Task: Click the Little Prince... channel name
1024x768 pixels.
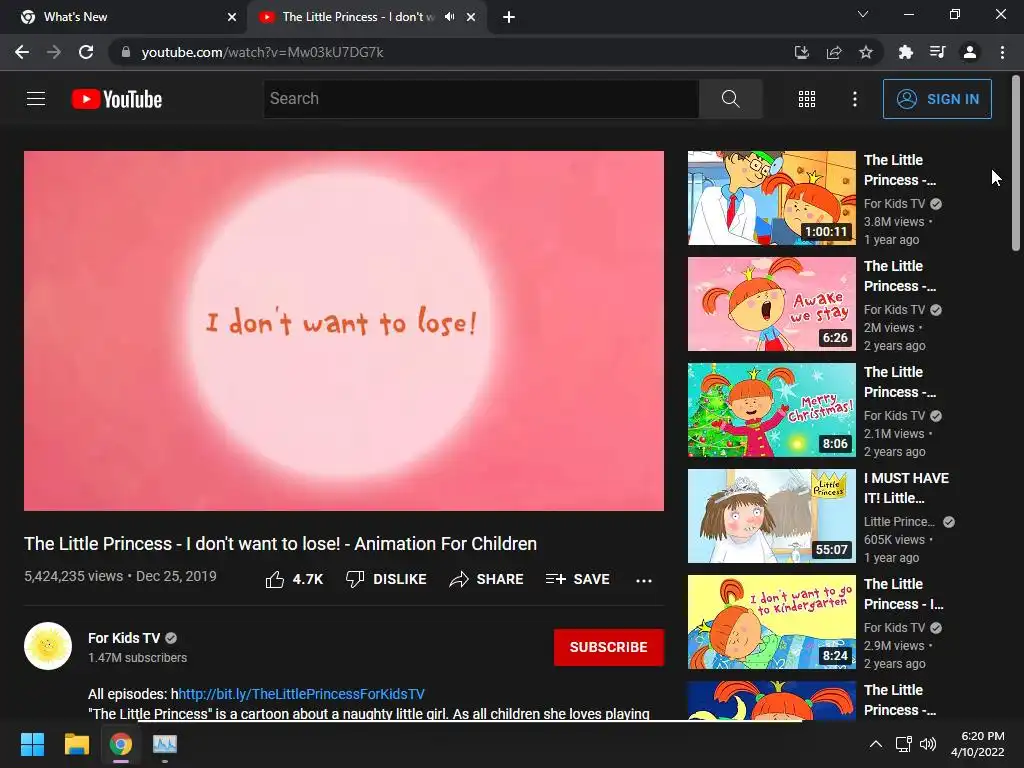Action: point(899,521)
